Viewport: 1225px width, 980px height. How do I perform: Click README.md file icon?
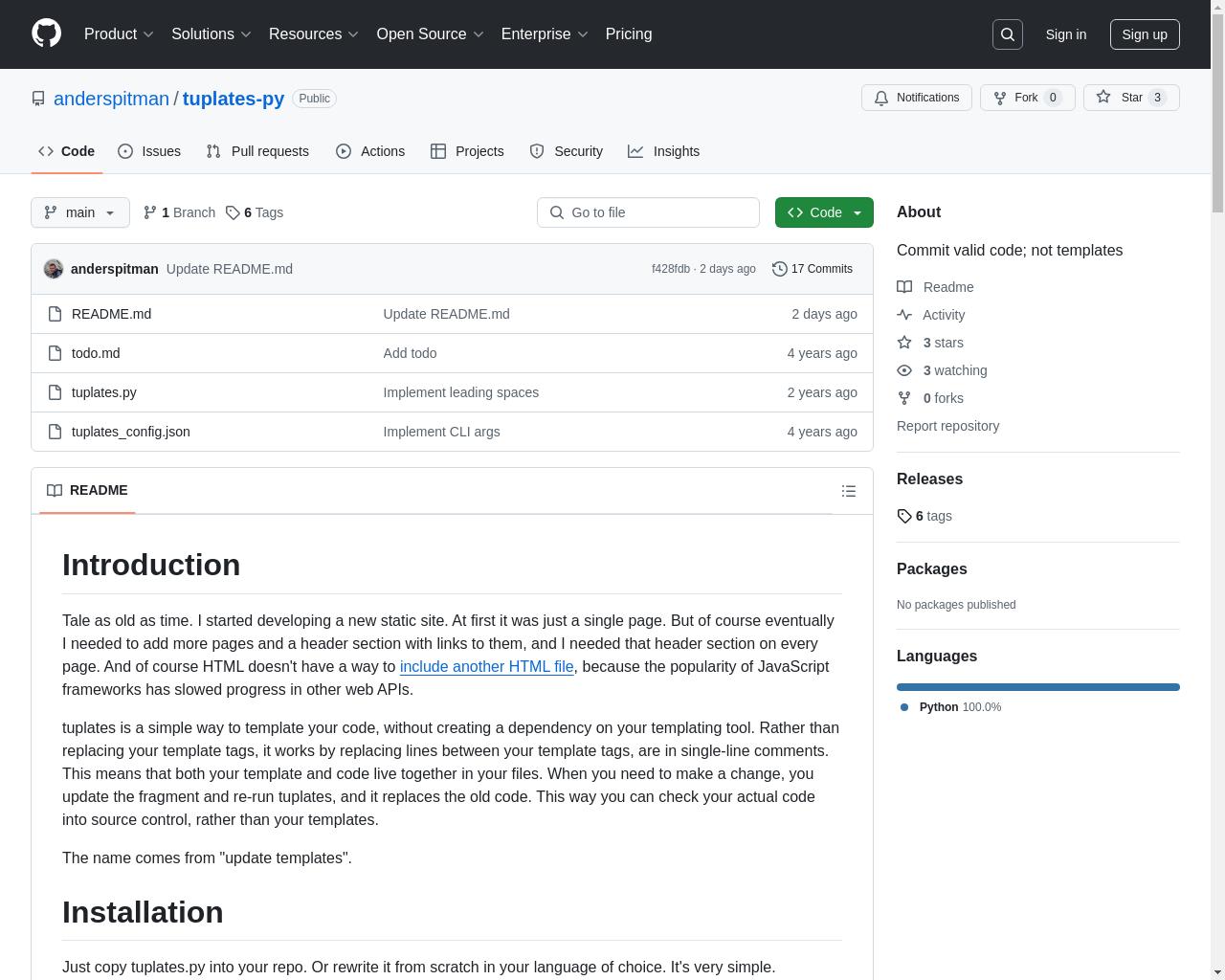[x=56, y=314]
